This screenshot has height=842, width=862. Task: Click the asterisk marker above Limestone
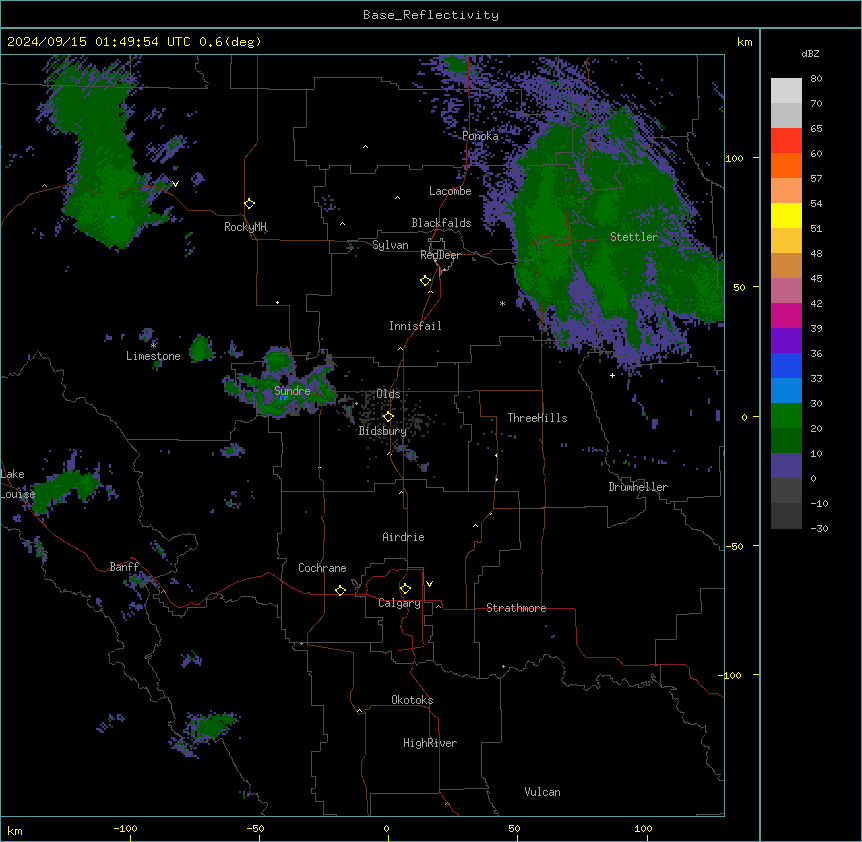tap(153, 345)
